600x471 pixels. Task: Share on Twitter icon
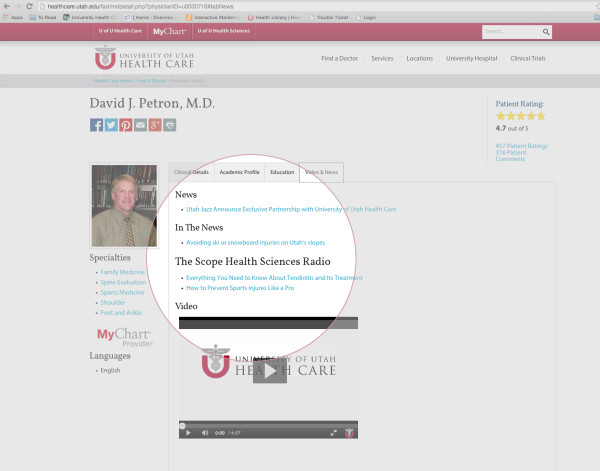click(111, 125)
